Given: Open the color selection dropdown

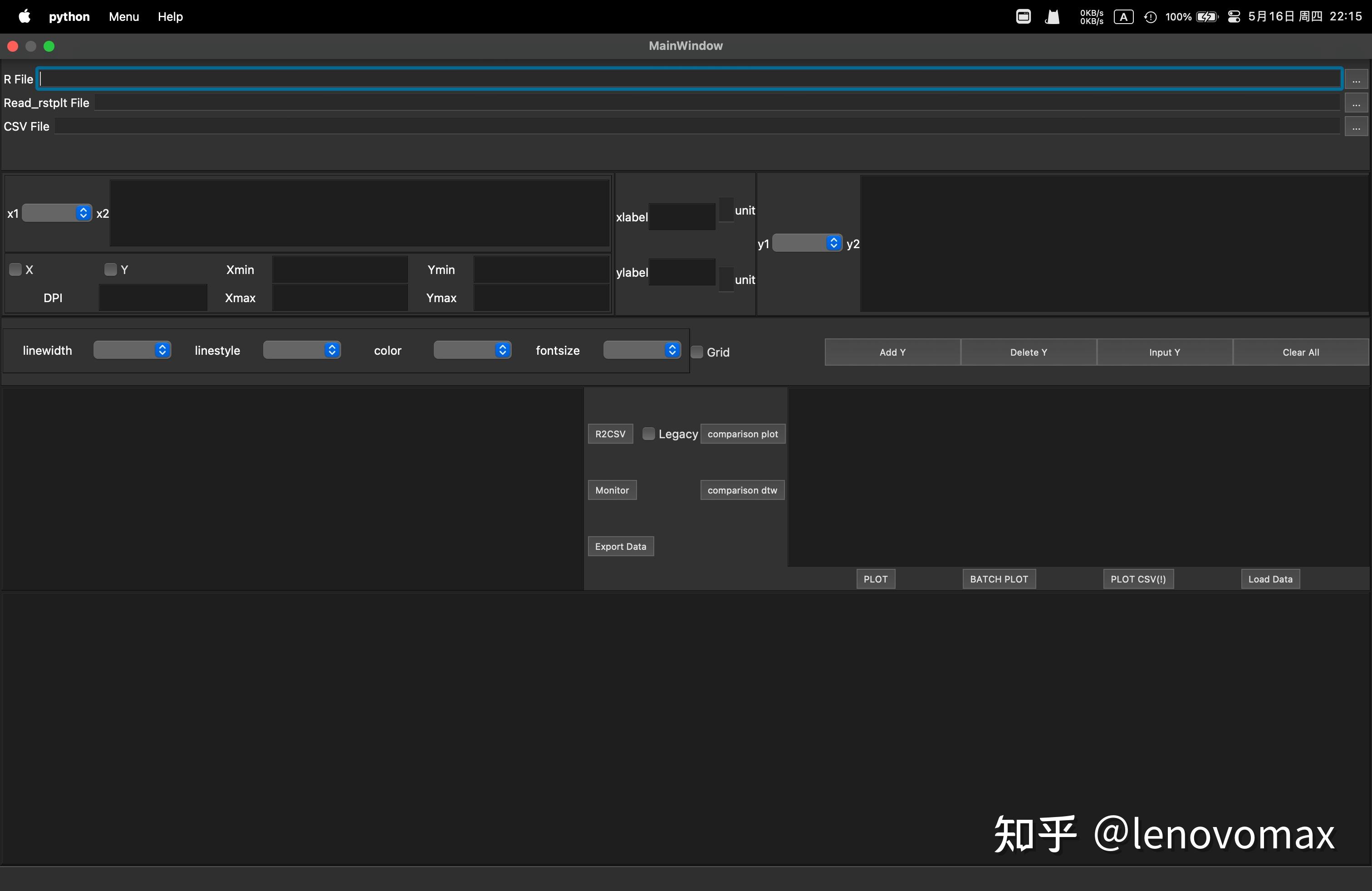Looking at the screenshot, I should (472, 350).
